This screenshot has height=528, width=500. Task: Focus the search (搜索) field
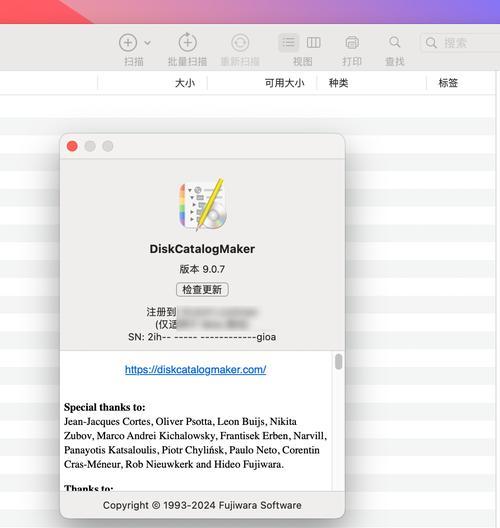[460, 43]
